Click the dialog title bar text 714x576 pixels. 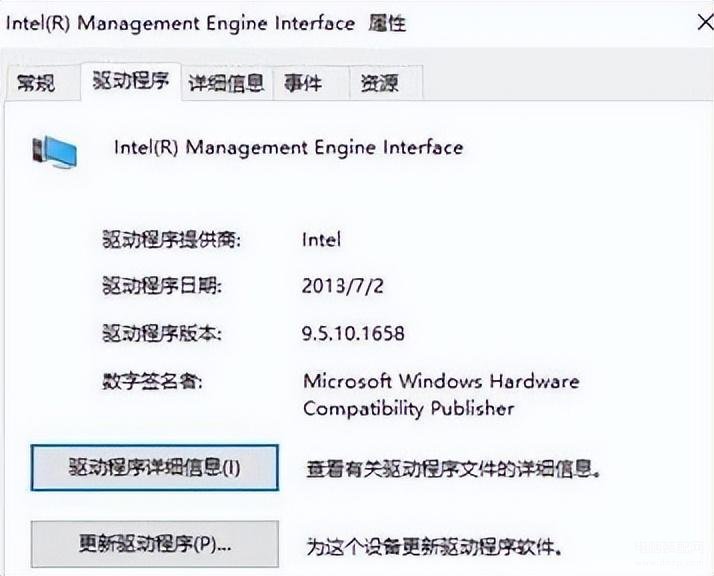(x=205, y=23)
